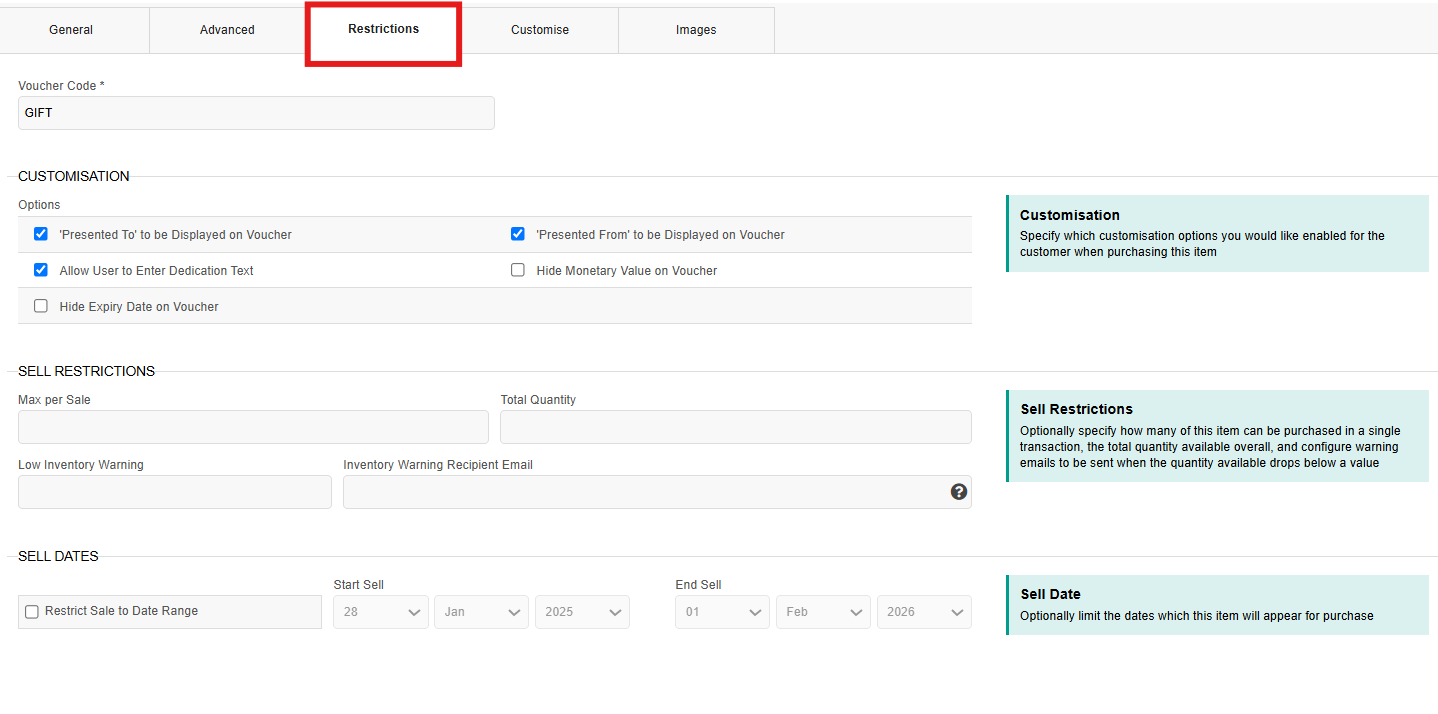This screenshot has height=714, width=1438.
Task: Click the 'Allow User to Enter Dedication Text' label
Action: pos(157,271)
